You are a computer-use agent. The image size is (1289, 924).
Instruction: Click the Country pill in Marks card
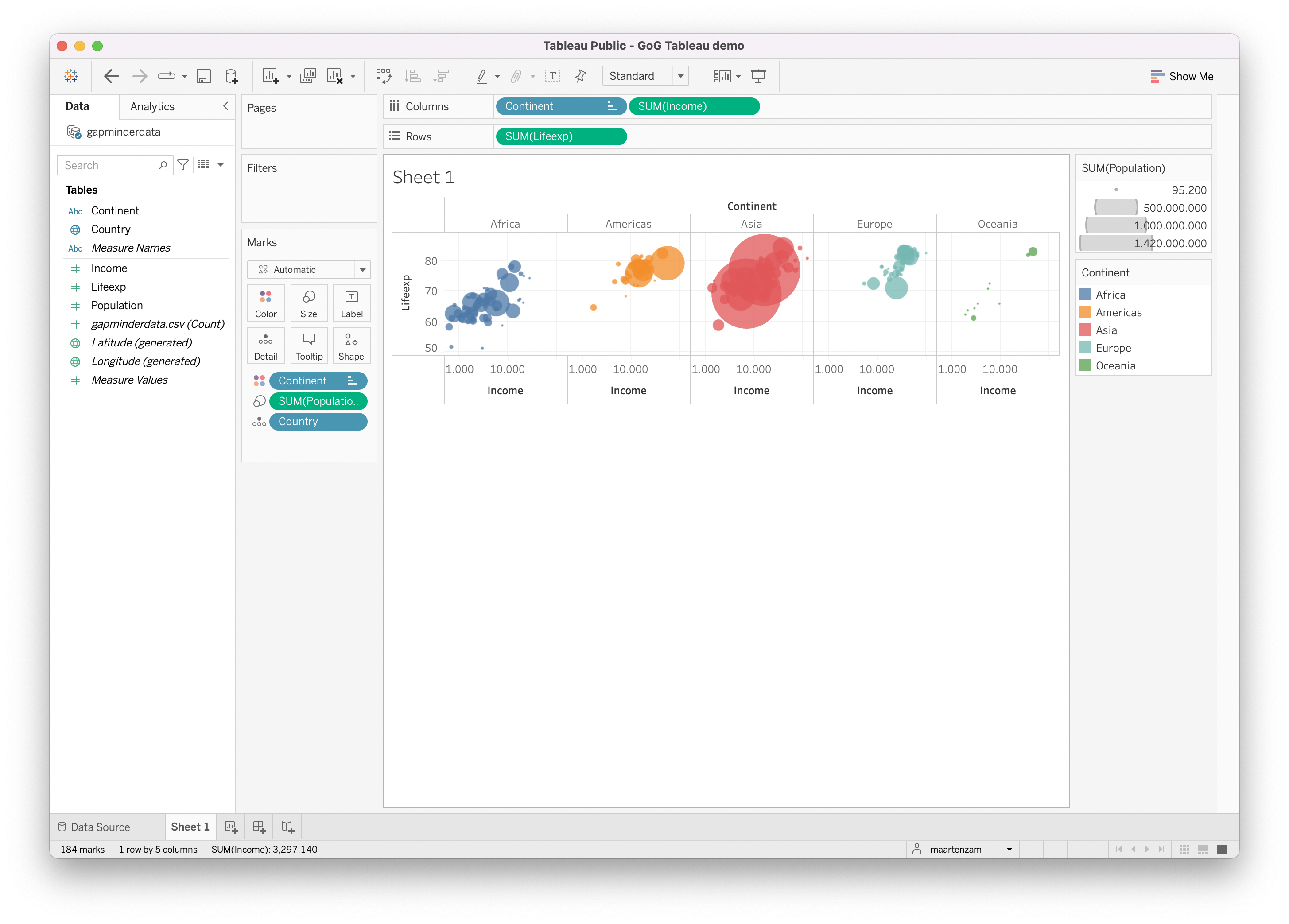pyautogui.click(x=318, y=422)
